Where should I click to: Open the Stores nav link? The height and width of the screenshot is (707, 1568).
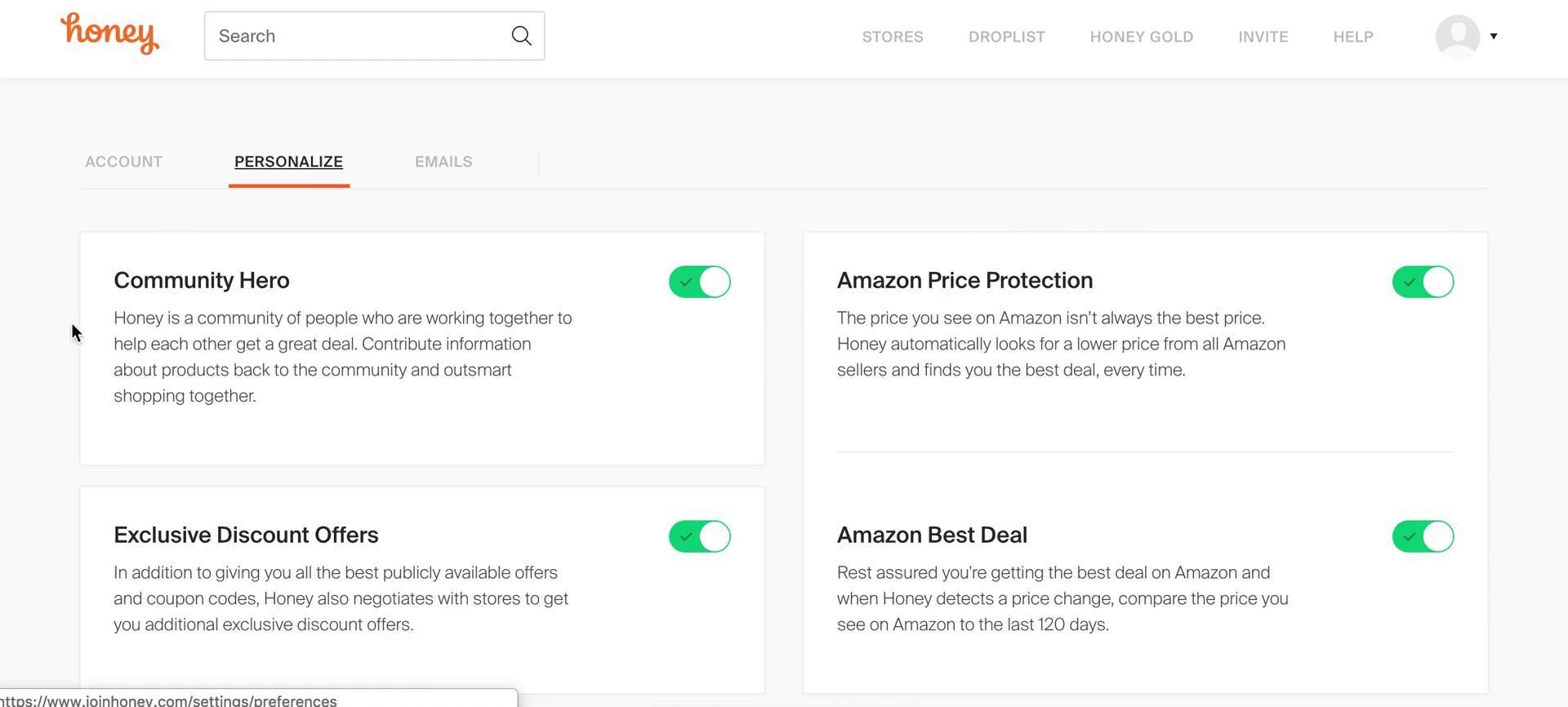click(x=893, y=37)
